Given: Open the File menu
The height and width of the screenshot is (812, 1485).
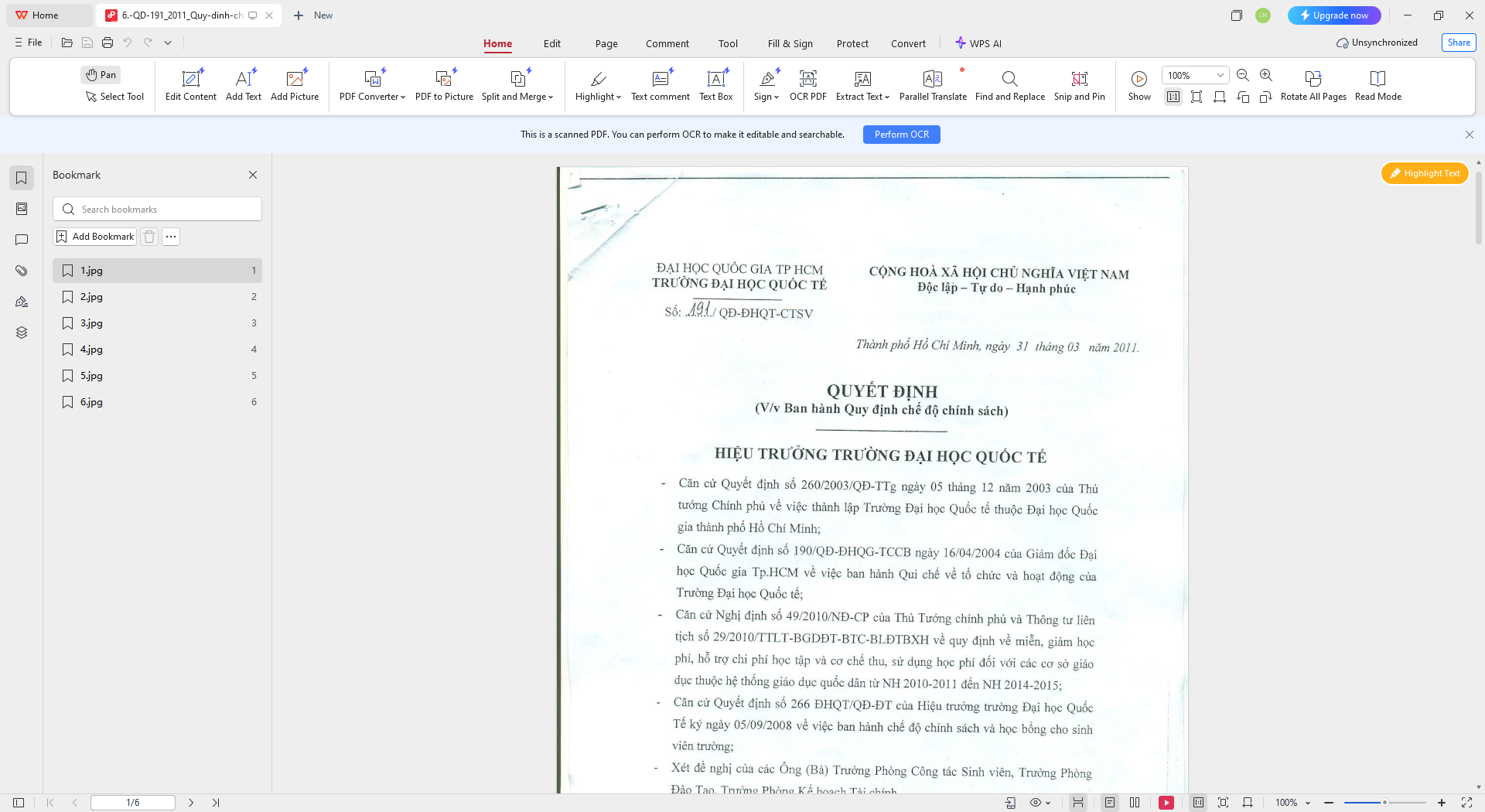Looking at the screenshot, I should pos(29,43).
